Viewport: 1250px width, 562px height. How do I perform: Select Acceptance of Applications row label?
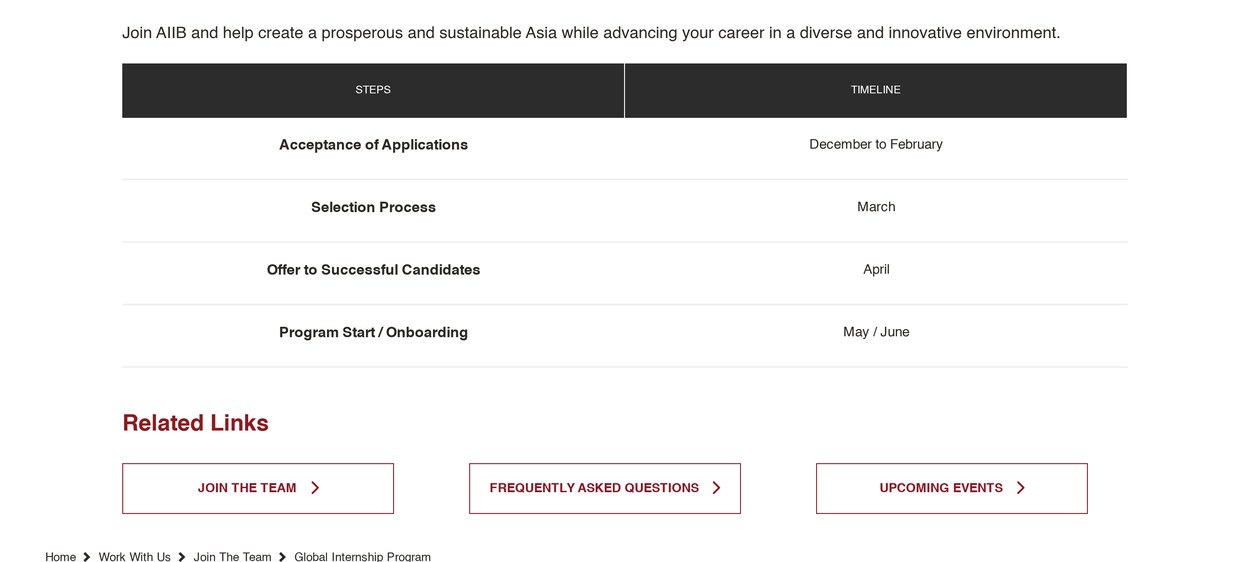(x=373, y=145)
